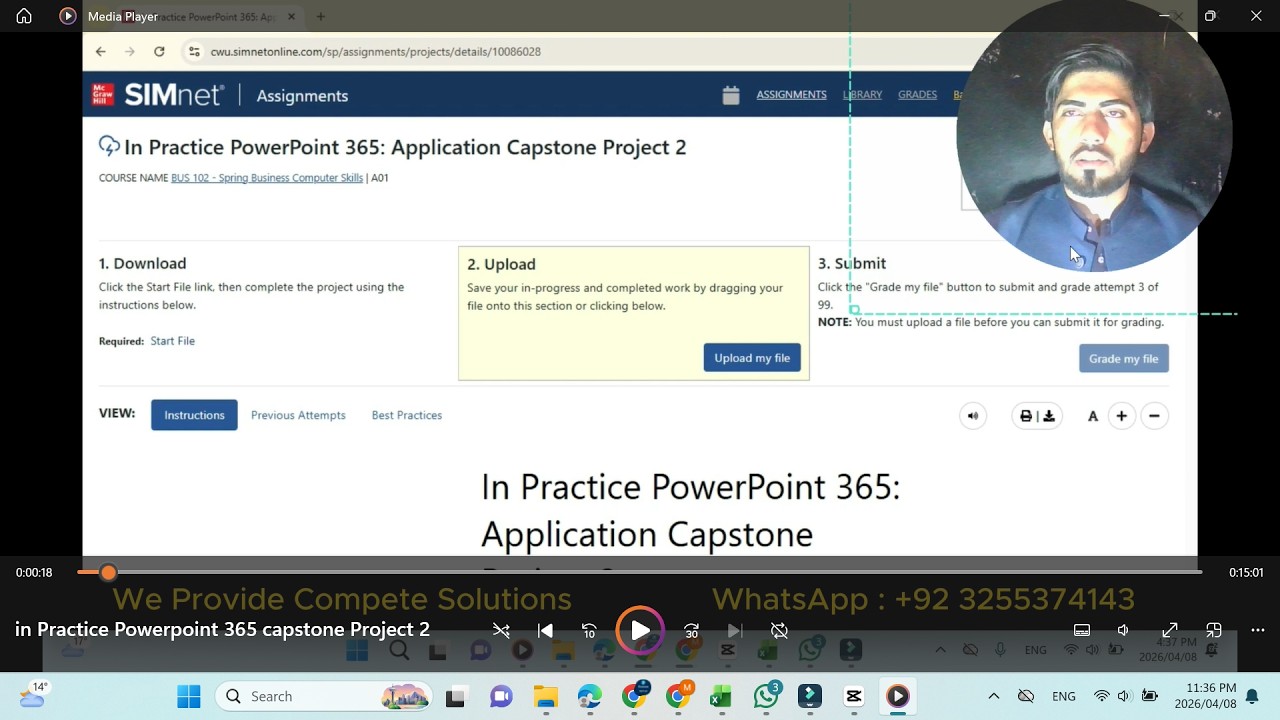
Task: Select the Instructions view tab
Action: [194, 415]
